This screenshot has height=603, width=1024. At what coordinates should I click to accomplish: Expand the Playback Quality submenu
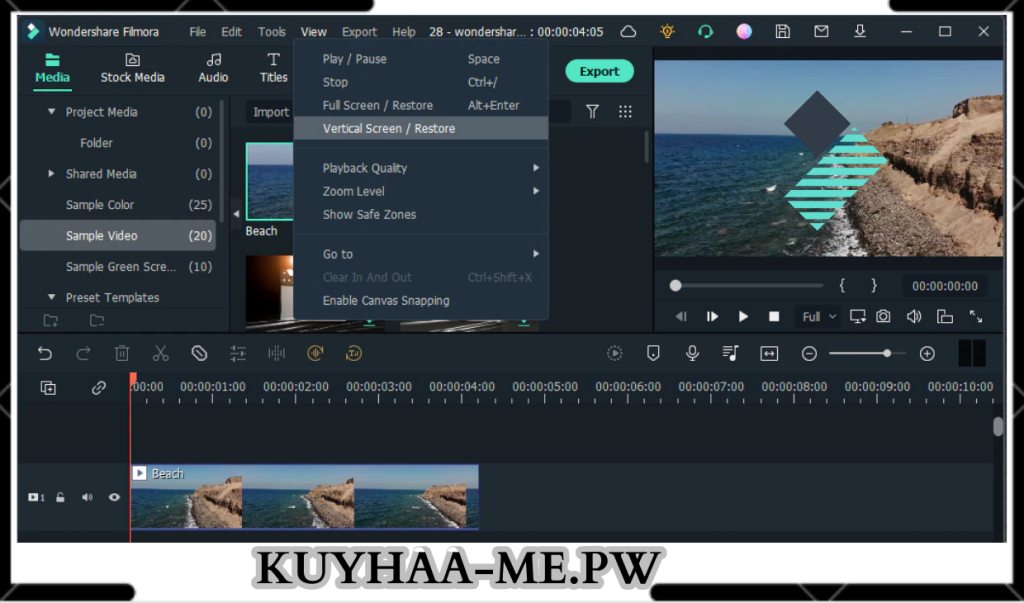coord(421,168)
